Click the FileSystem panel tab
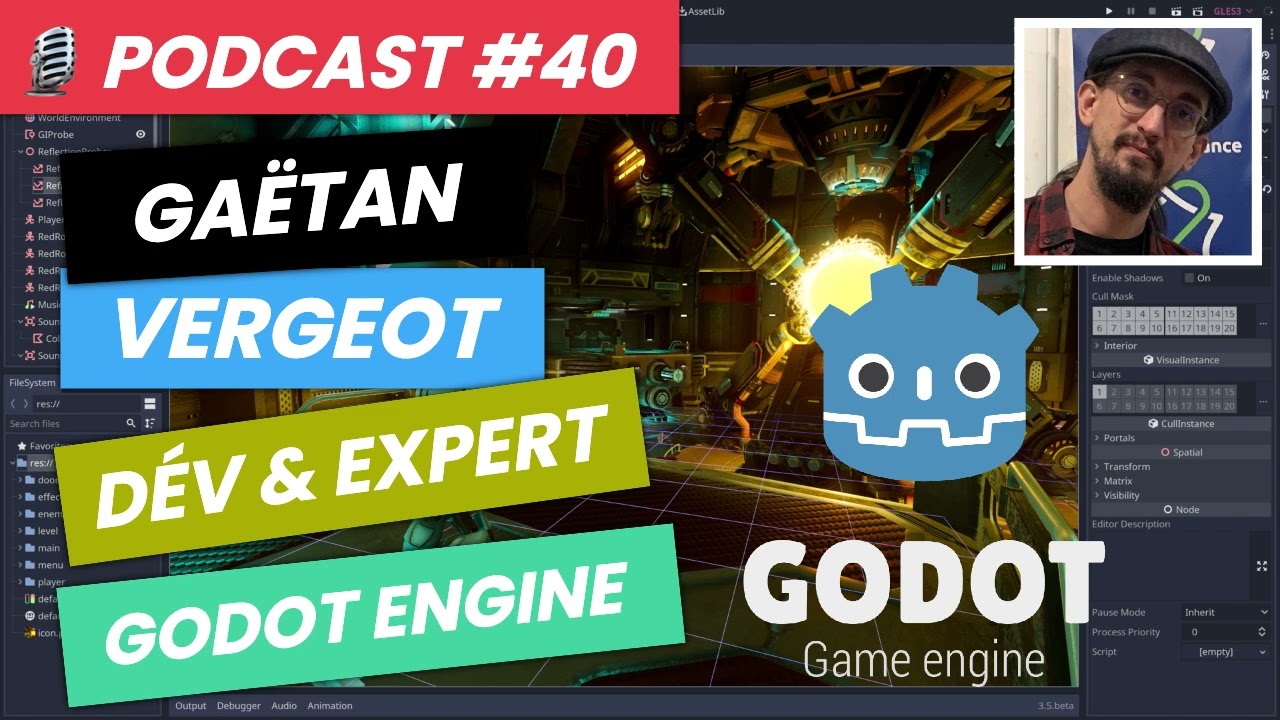Viewport: 1280px width, 720px height. point(32,382)
